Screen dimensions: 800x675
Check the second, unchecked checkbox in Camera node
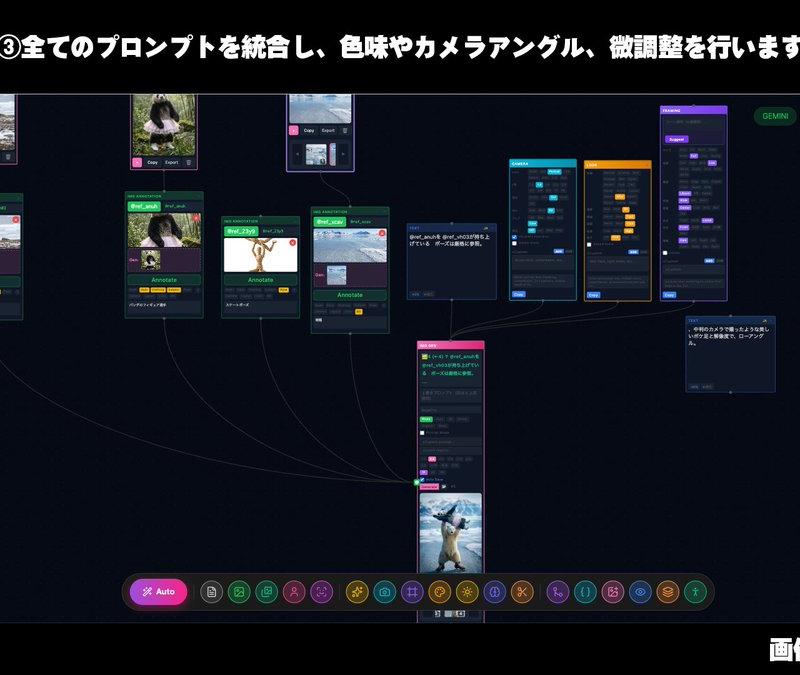pyautogui.click(x=514, y=243)
